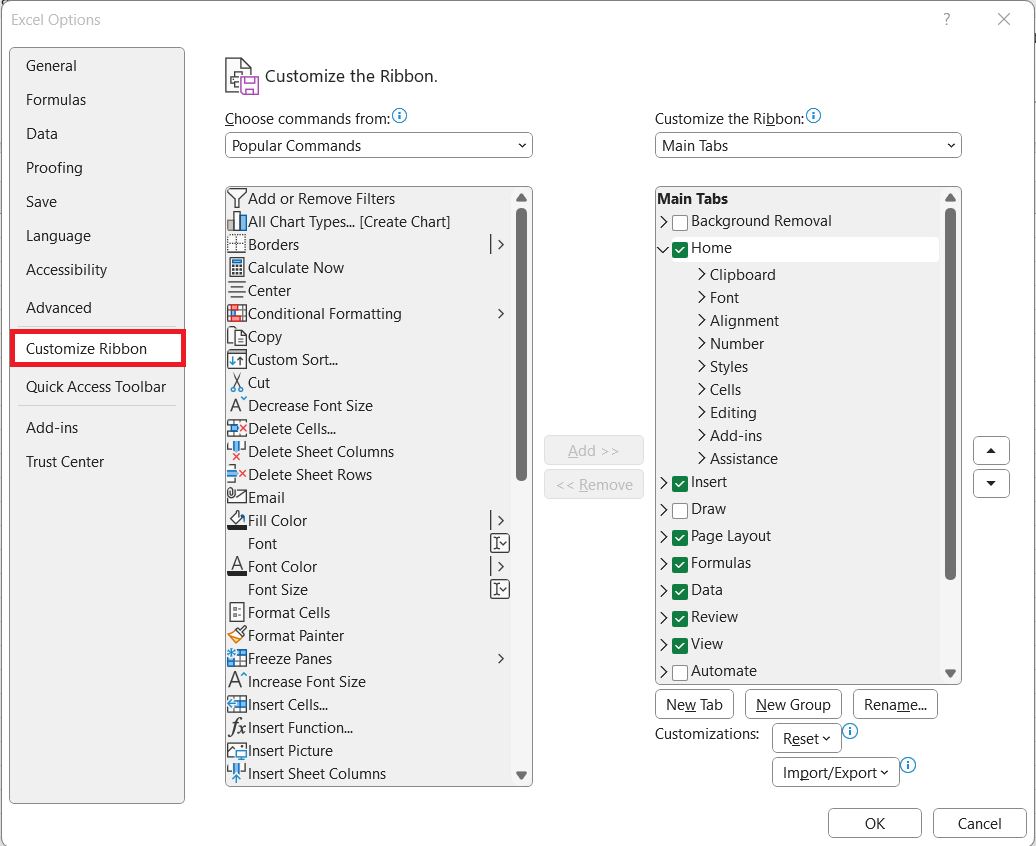Expand the View tab node
The image size is (1036, 846).
tap(663, 644)
